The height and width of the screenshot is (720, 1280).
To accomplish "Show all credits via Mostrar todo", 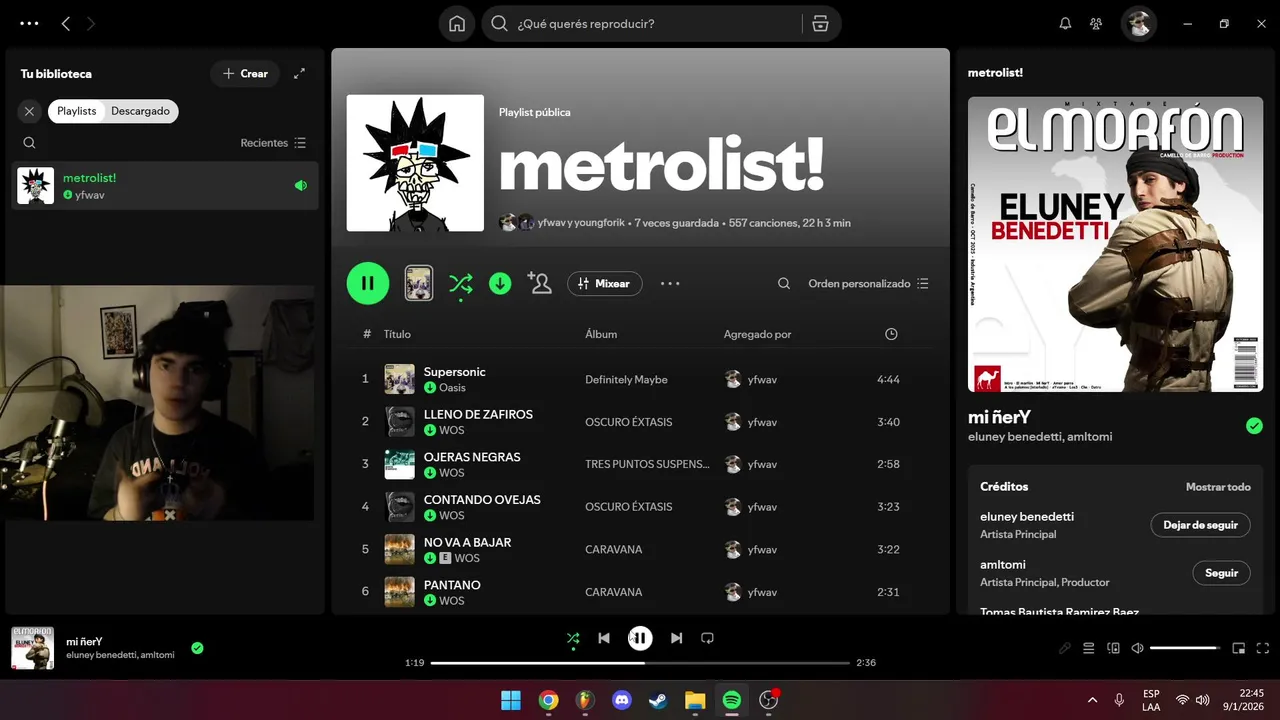I will [x=1218, y=487].
